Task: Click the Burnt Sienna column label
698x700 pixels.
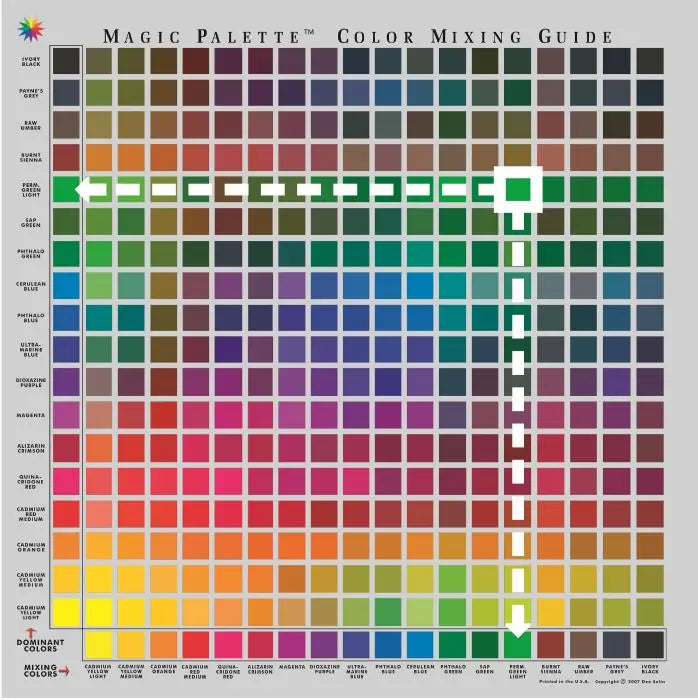Action: click(551, 669)
